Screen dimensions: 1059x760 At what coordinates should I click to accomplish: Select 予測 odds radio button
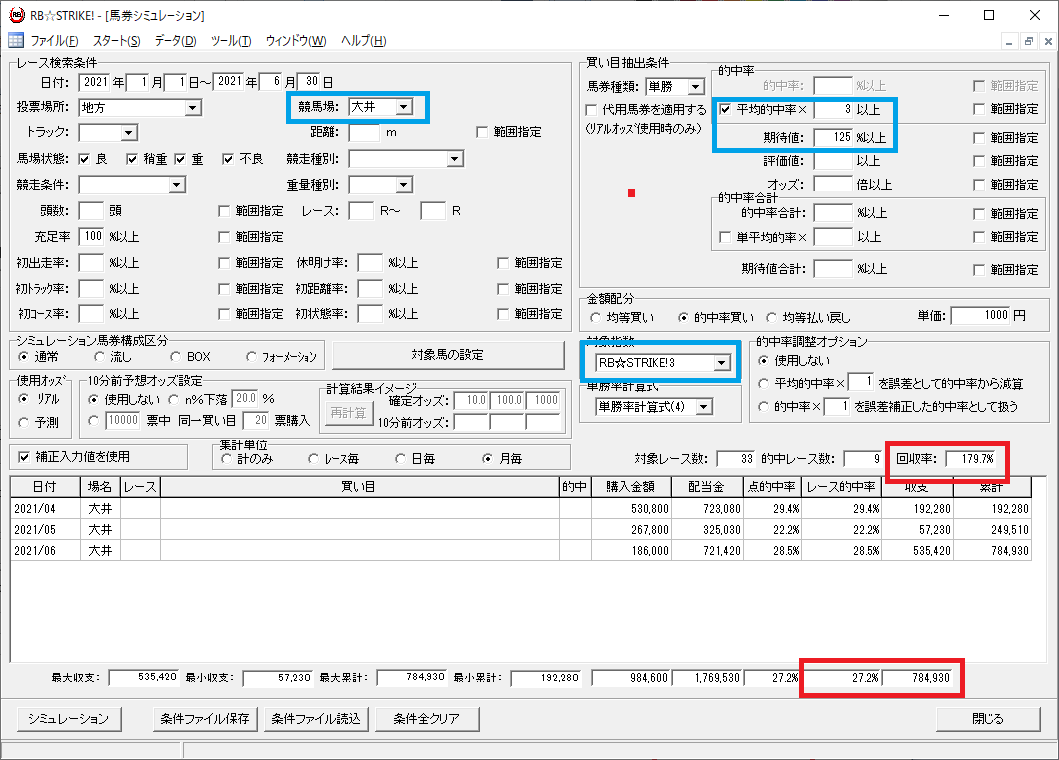point(24,423)
